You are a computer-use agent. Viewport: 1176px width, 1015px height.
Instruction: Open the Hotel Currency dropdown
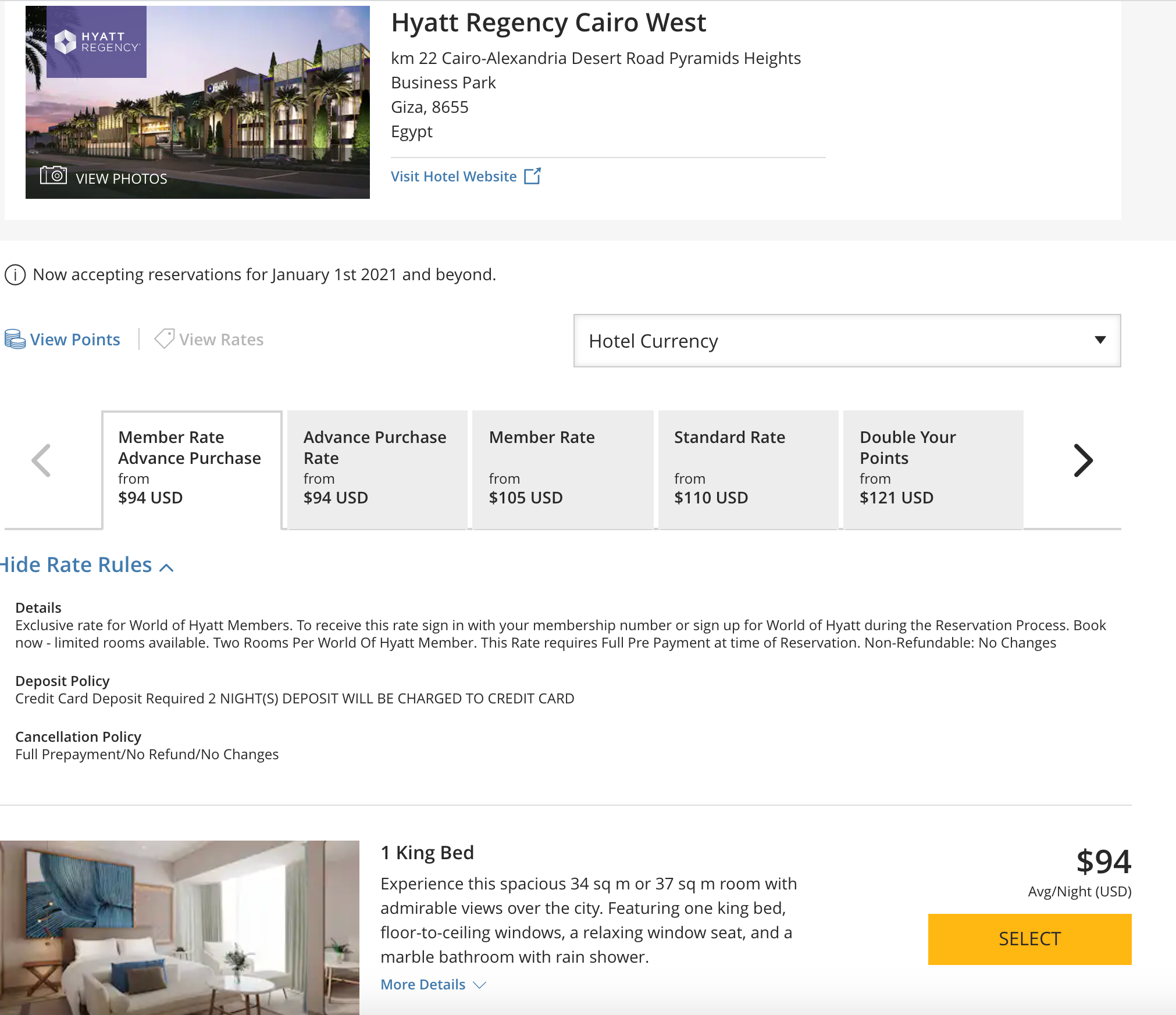[847, 341]
